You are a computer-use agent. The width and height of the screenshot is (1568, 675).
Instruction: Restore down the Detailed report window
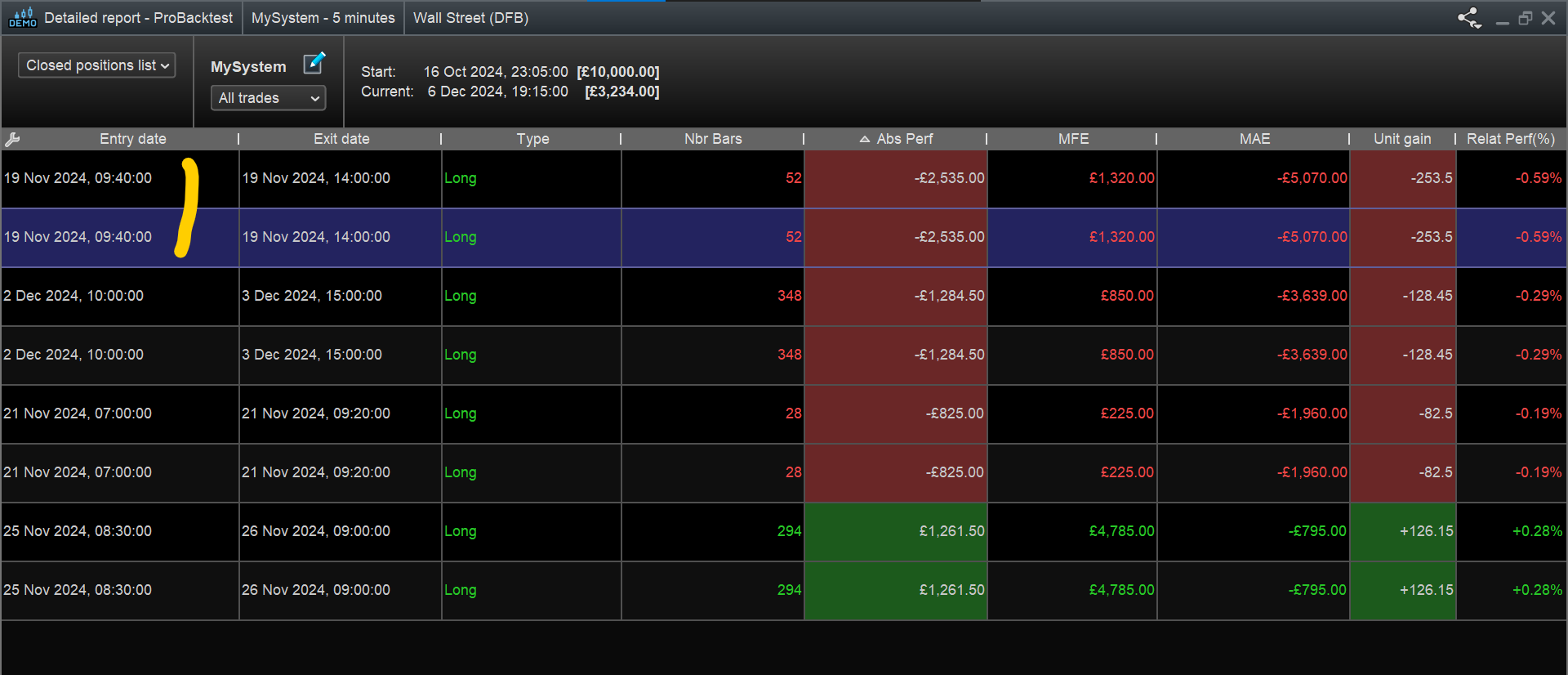[1525, 18]
